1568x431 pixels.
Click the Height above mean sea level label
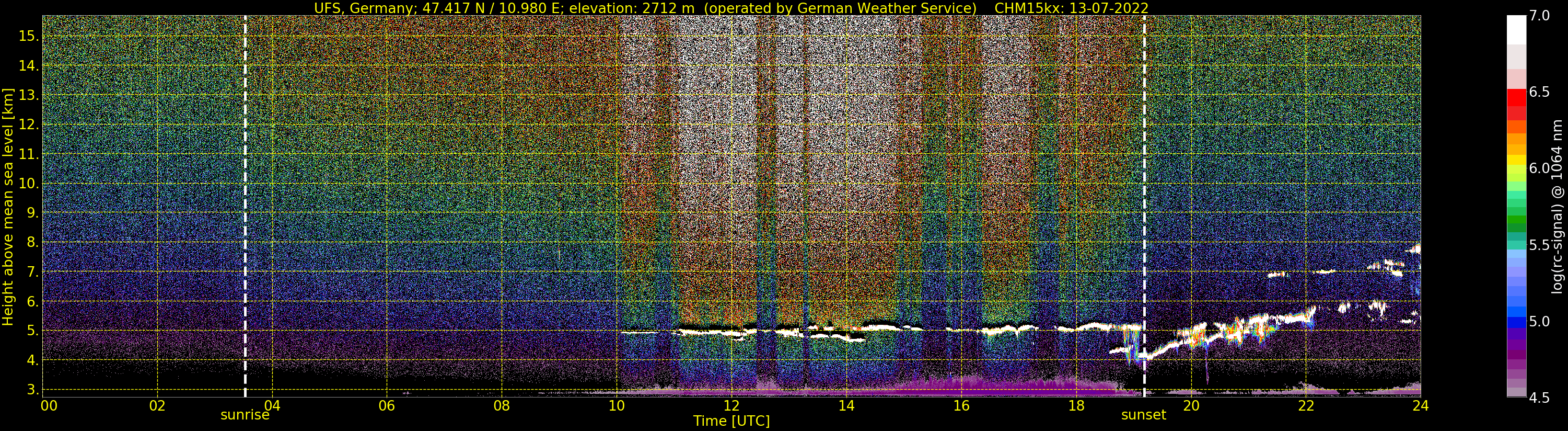tap(8, 207)
